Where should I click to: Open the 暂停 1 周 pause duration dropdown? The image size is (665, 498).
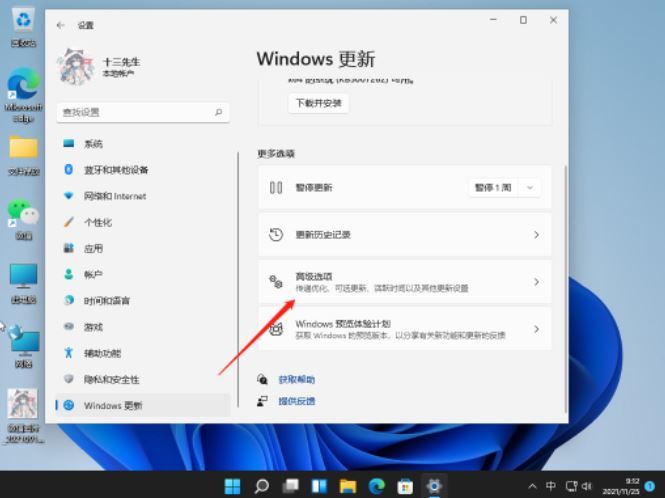point(504,188)
